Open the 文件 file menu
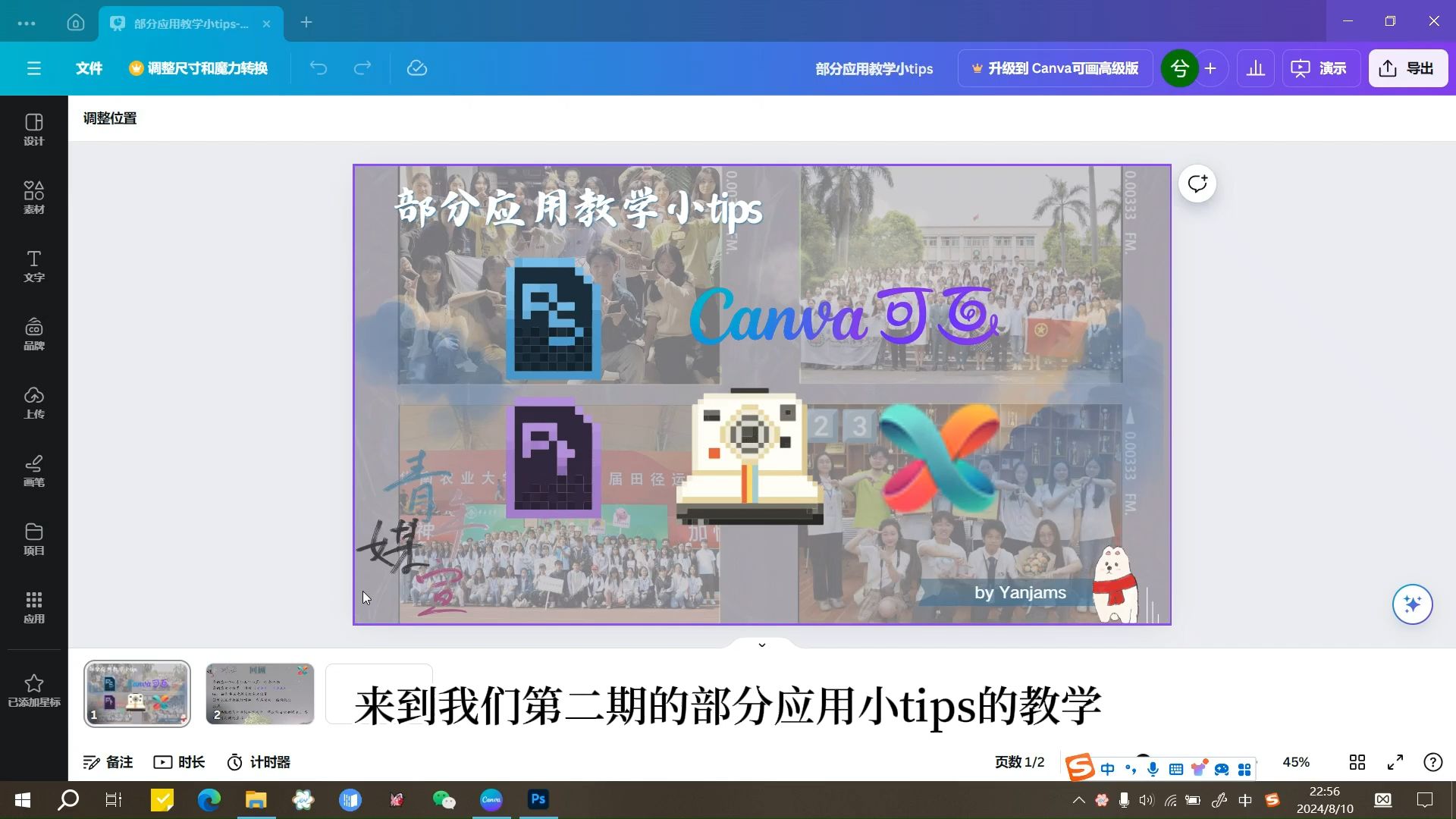The image size is (1456, 819). pos(89,68)
